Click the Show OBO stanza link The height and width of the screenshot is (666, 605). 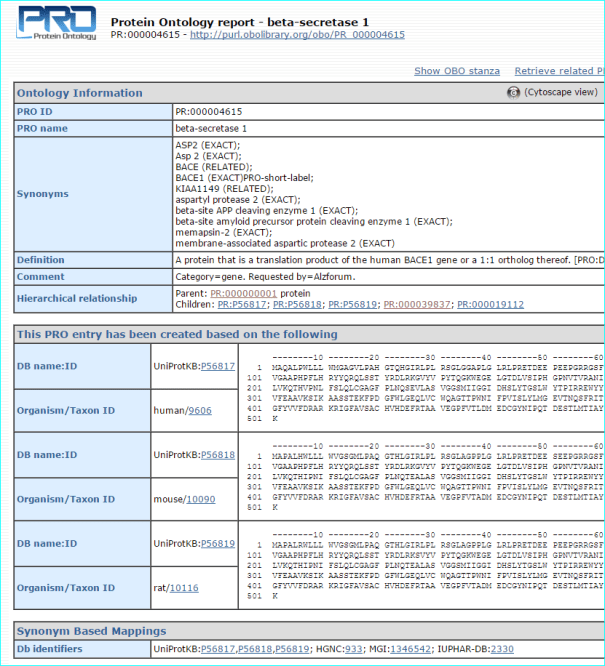point(455,71)
